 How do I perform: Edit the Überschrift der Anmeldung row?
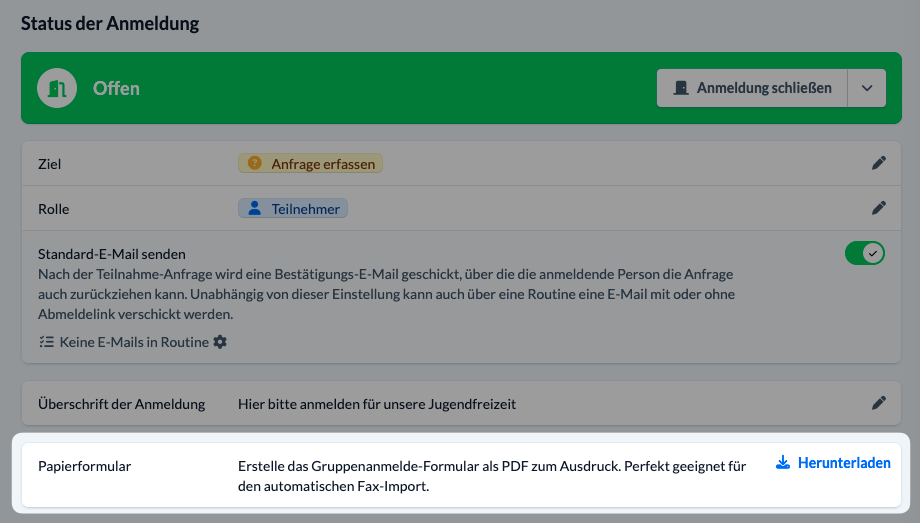point(878,403)
